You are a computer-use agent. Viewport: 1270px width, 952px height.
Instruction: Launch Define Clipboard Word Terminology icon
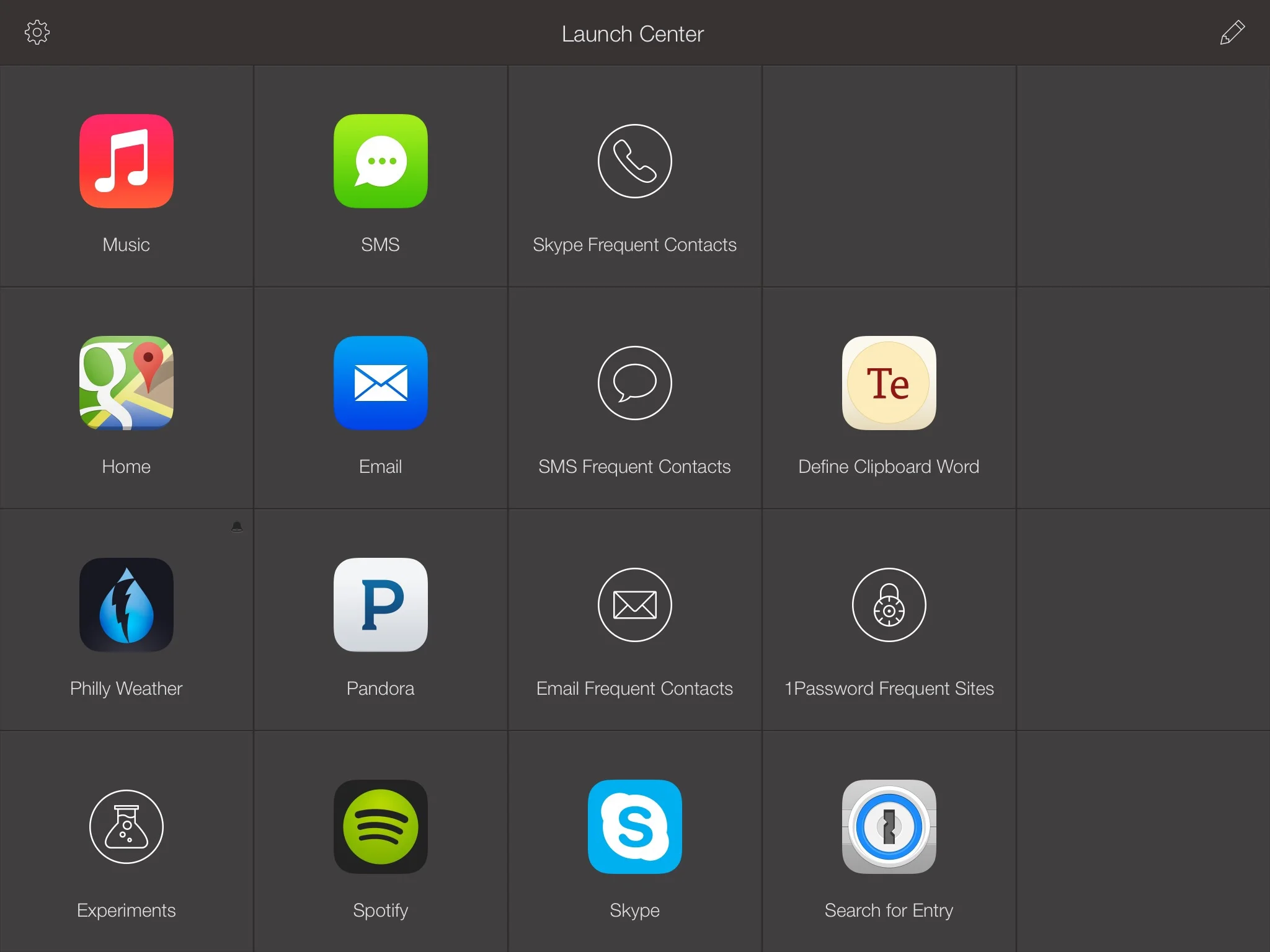(889, 383)
